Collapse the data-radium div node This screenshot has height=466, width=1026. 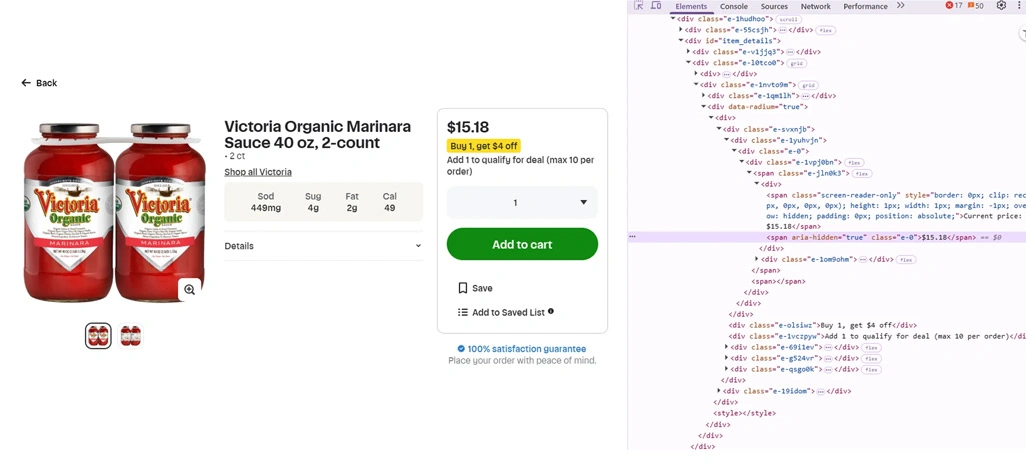(x=703, y=107)
